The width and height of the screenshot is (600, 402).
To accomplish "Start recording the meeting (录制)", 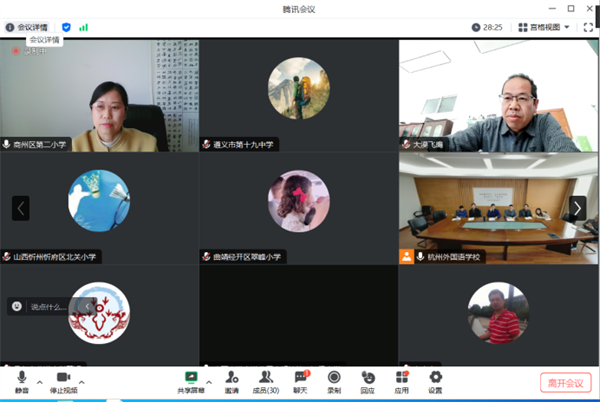I will [334, 380].
